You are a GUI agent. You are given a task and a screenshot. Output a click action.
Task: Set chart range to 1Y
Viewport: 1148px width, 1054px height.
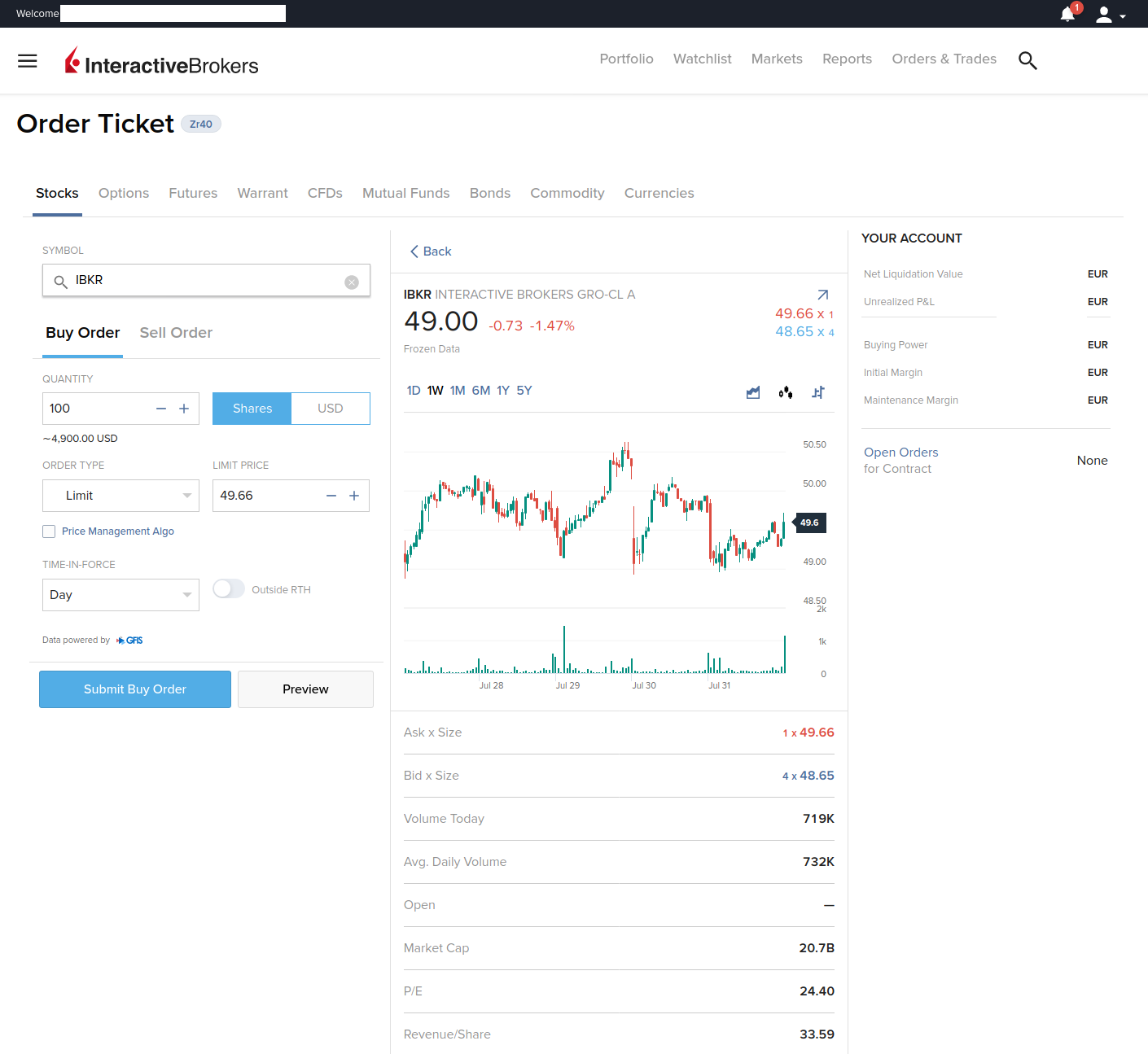pyautogui.click(x=503, y=391)
